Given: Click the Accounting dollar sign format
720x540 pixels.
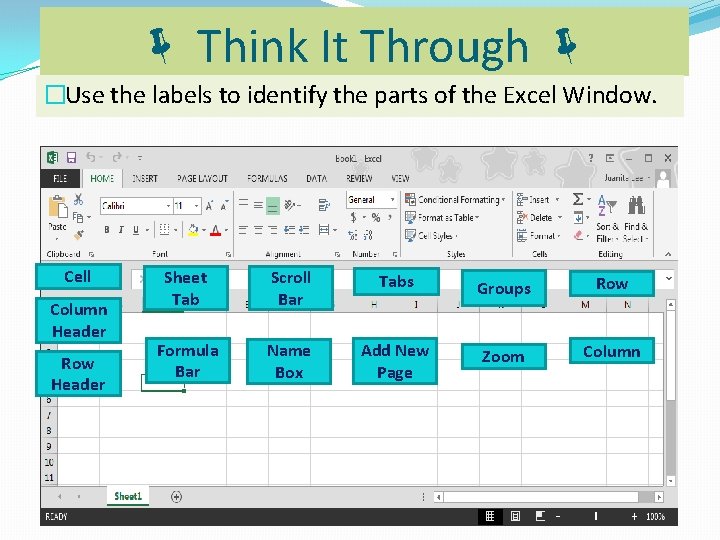Looking at the screenshot, I should [x=353, y=217].
